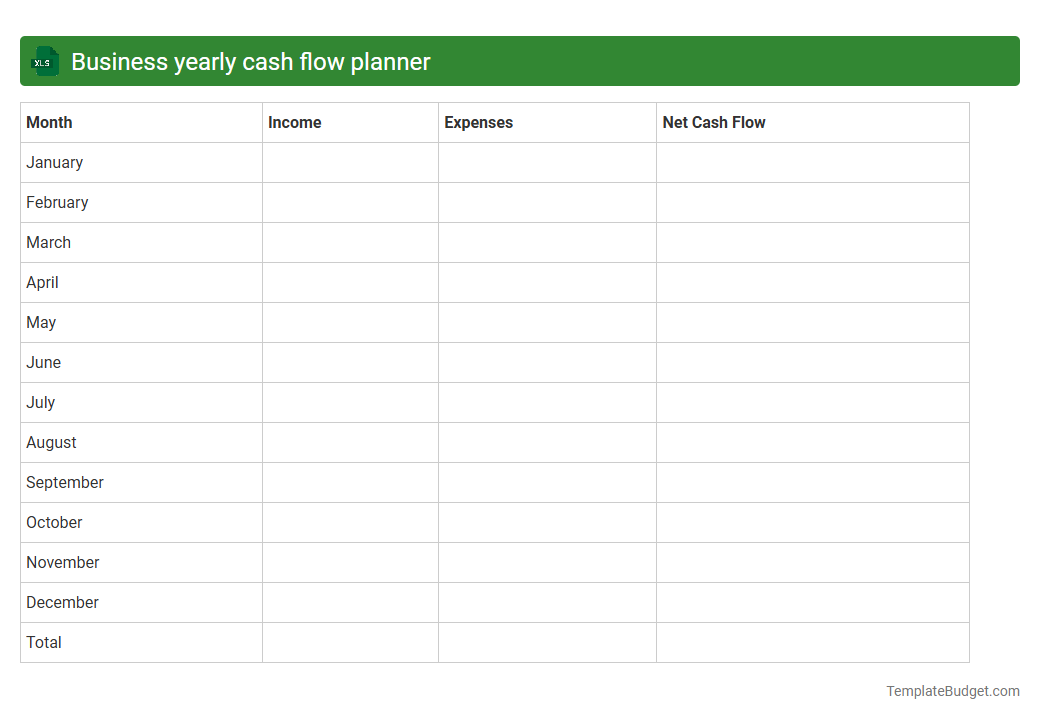Click the Income cell for December
The image size is (1040, 720).
pyautogui.click(x=349, y=602)
